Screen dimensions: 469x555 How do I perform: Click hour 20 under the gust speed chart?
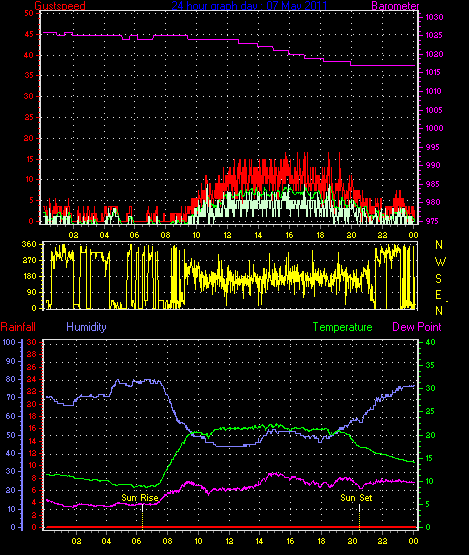pyautogui.click(x=351, y=235)
